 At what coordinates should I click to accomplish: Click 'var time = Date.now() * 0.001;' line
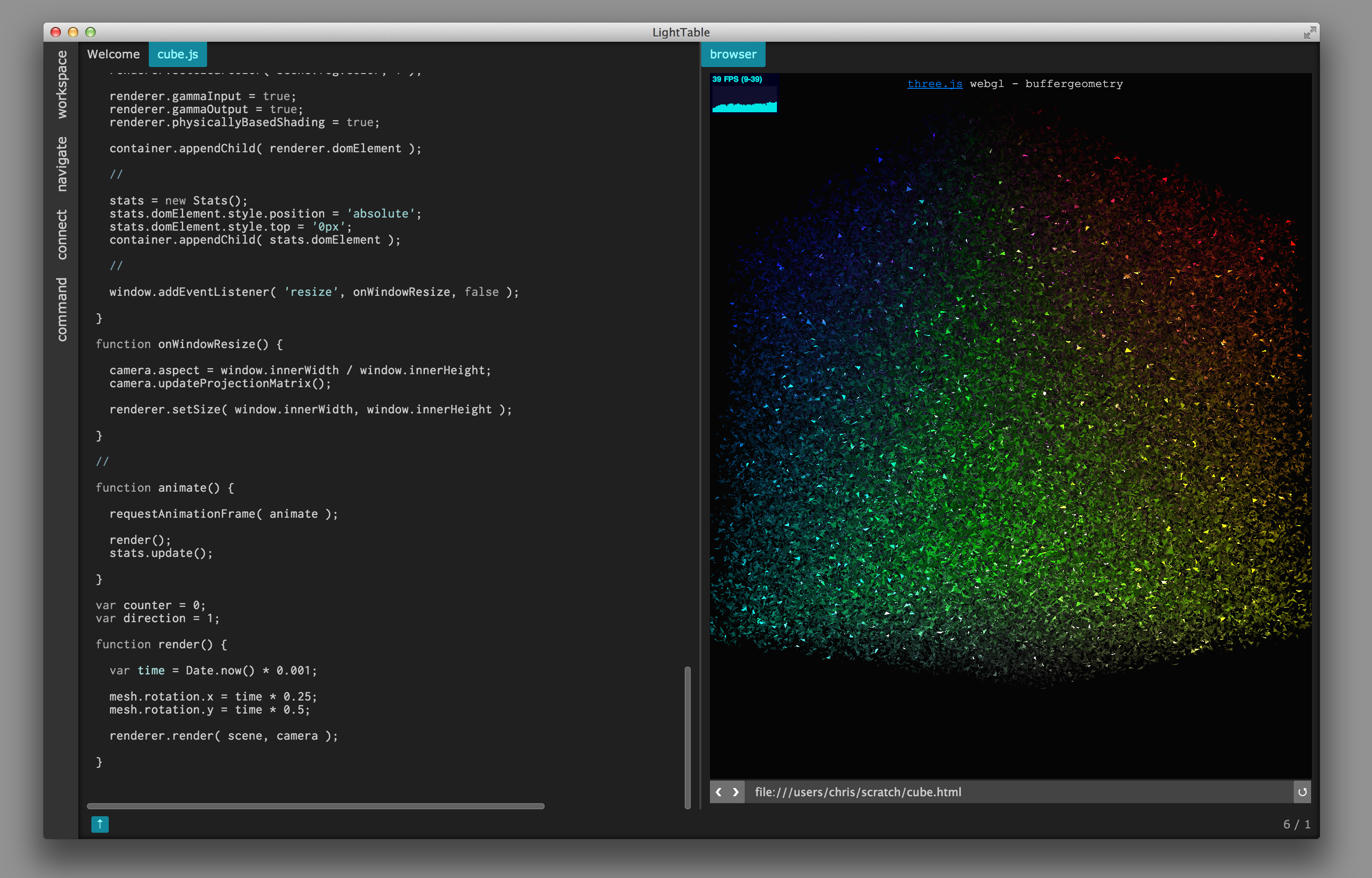(213, 670)
